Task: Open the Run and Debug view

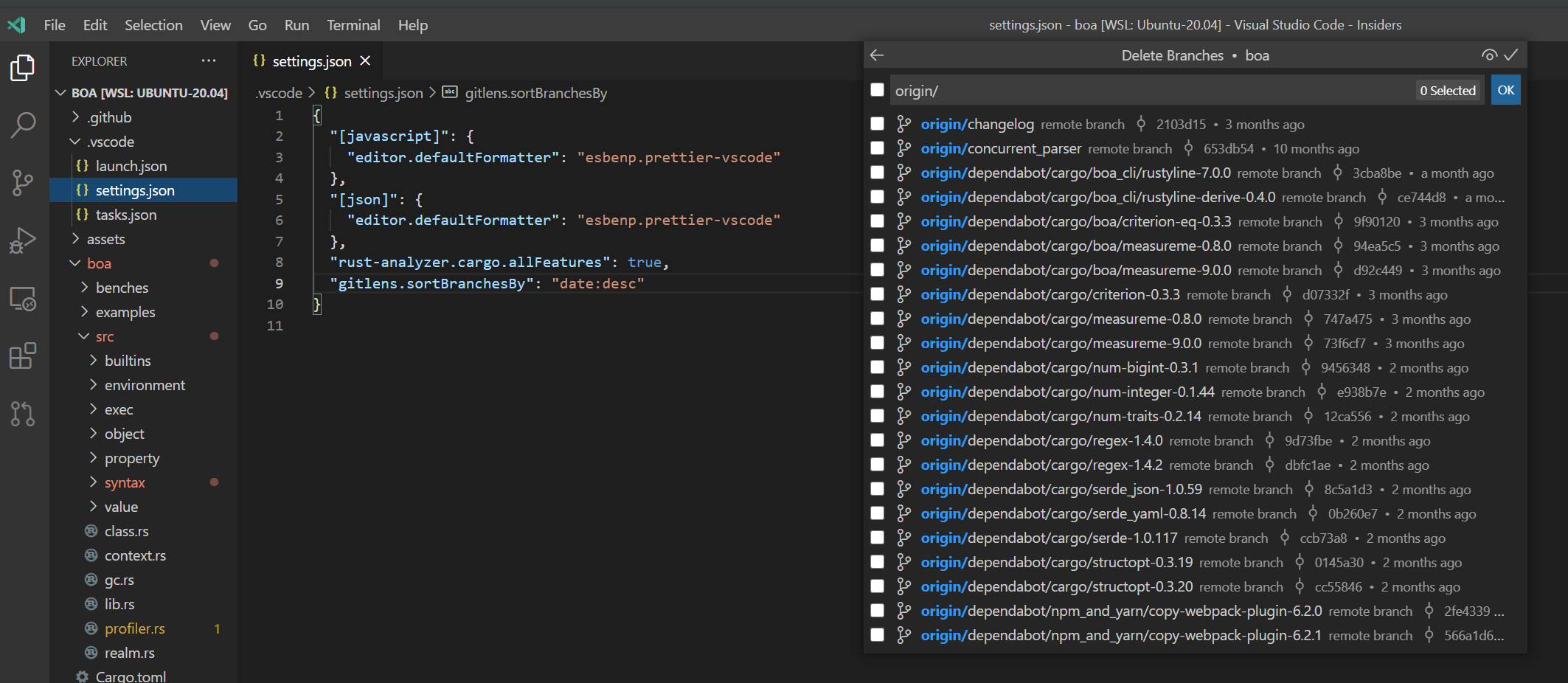Action: point(23,240)
